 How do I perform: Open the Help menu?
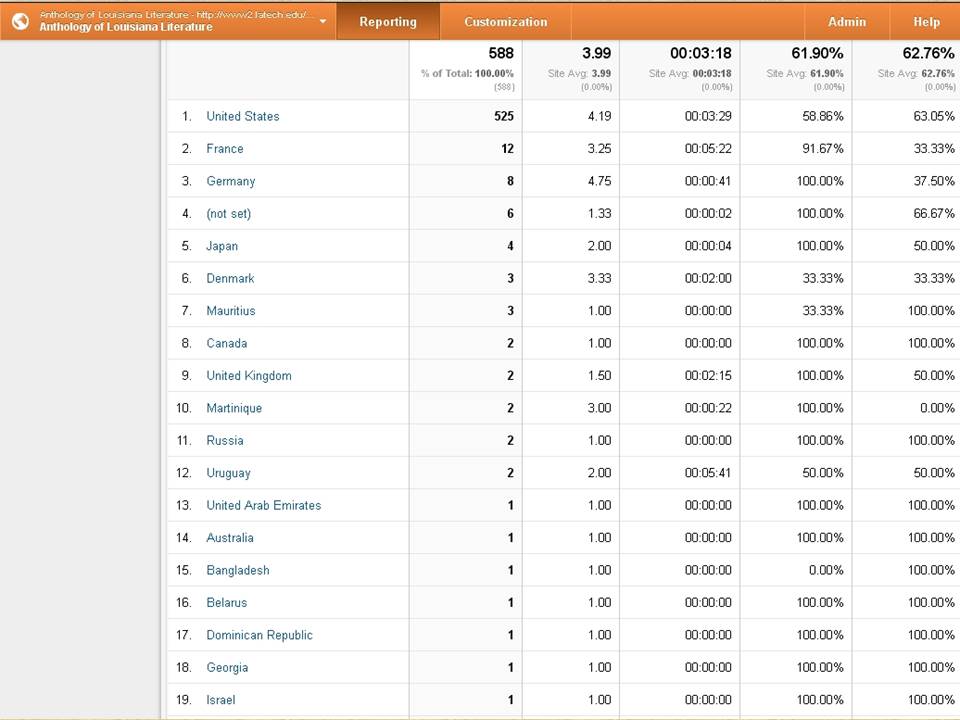(x=926, y=22)
